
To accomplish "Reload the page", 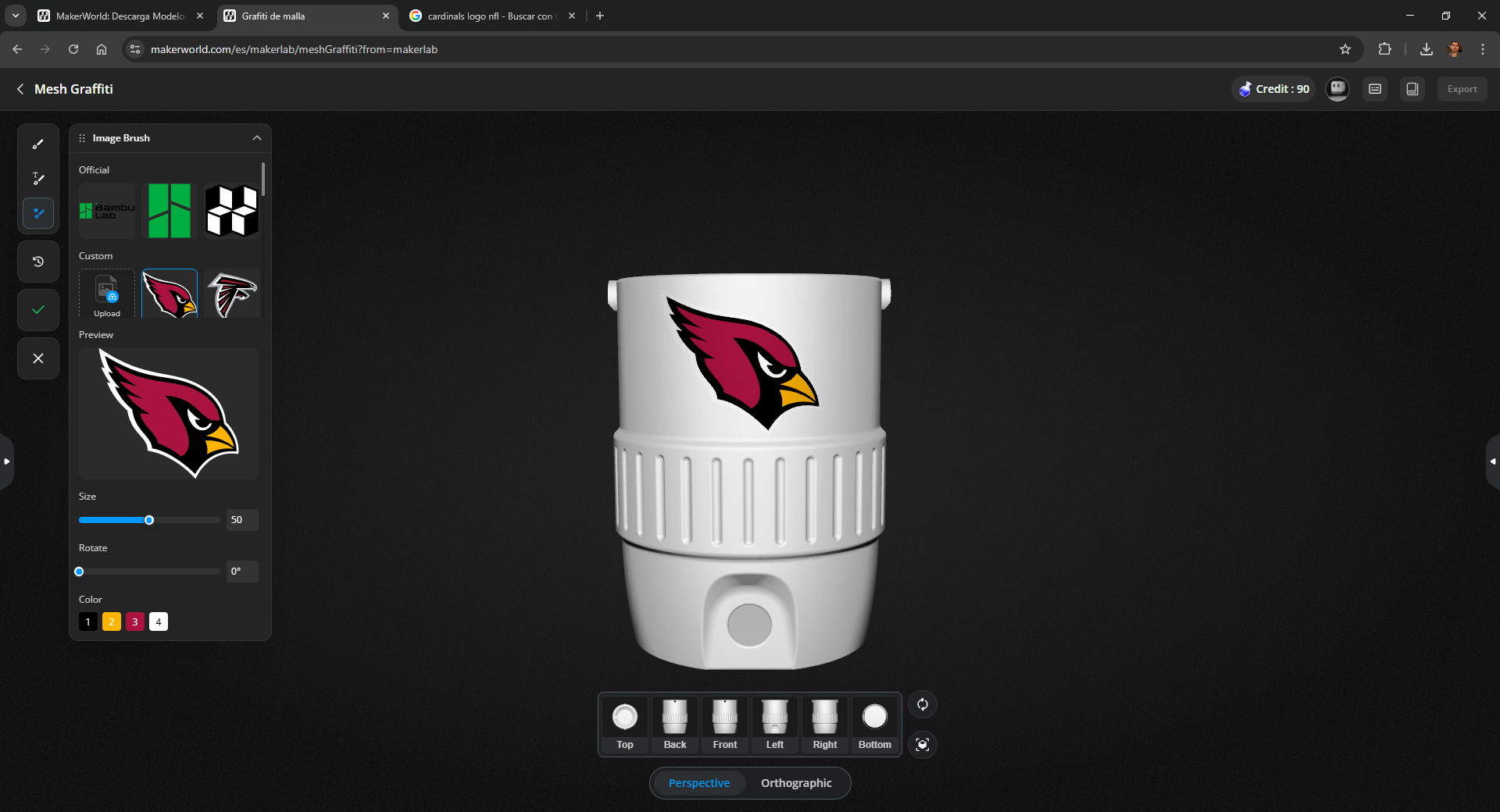I will coord(73,49).
